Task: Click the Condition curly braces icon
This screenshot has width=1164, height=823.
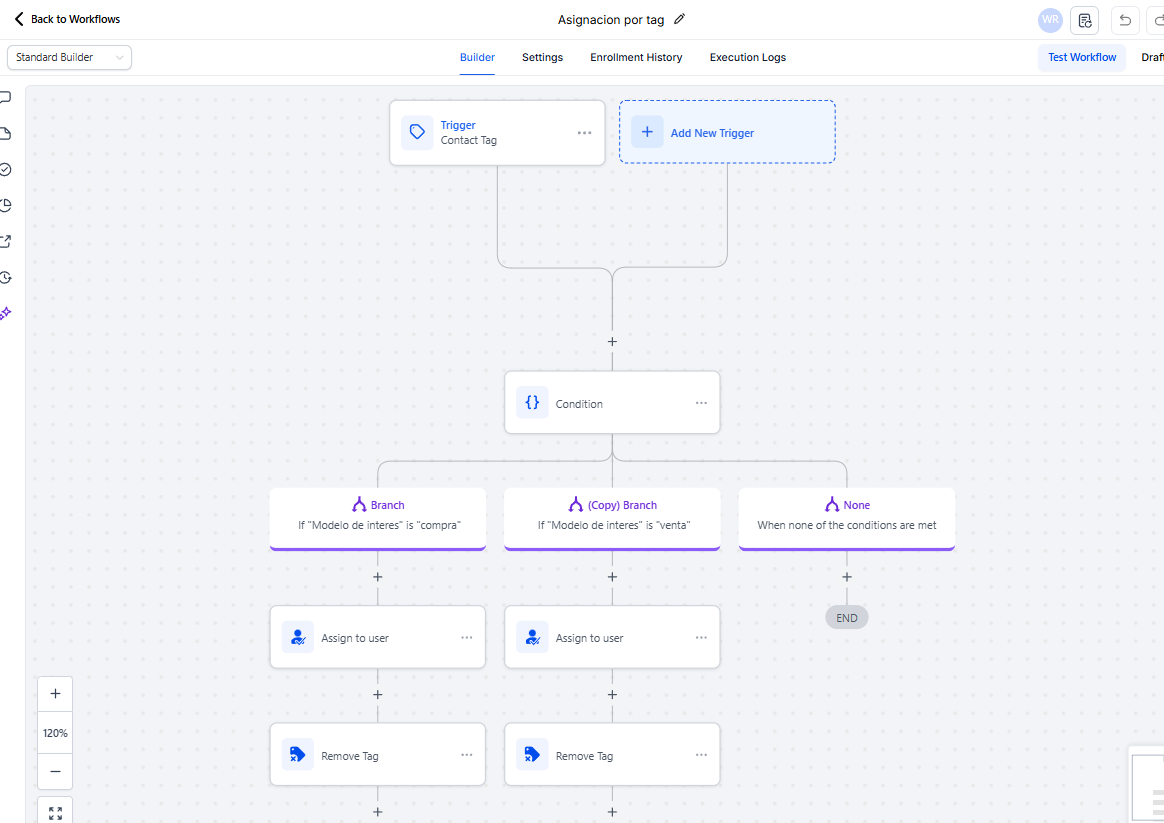Action: [x=532, y=403]
